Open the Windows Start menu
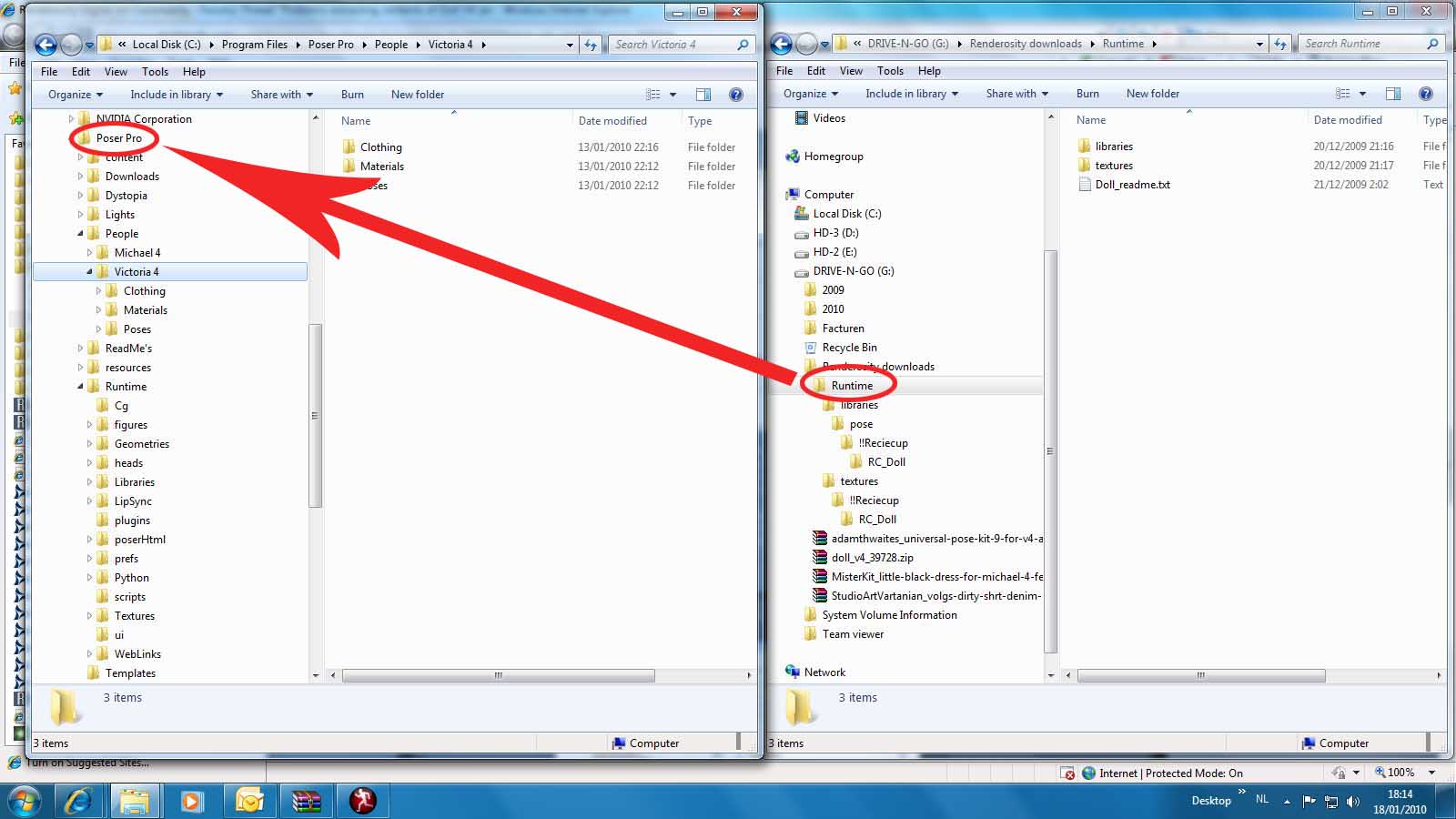This screenshot has width=1456, height=819. coord(25,801)
